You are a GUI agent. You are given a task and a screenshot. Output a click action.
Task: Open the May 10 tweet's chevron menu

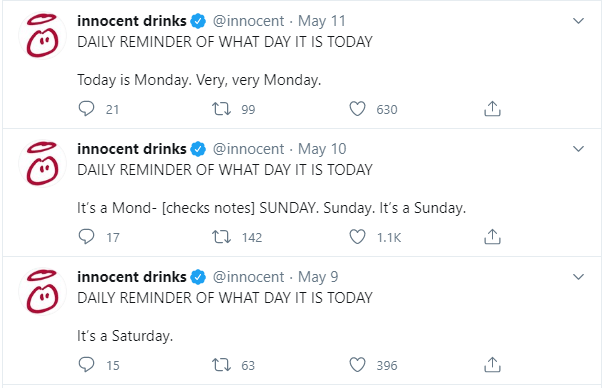coord(578,149)
